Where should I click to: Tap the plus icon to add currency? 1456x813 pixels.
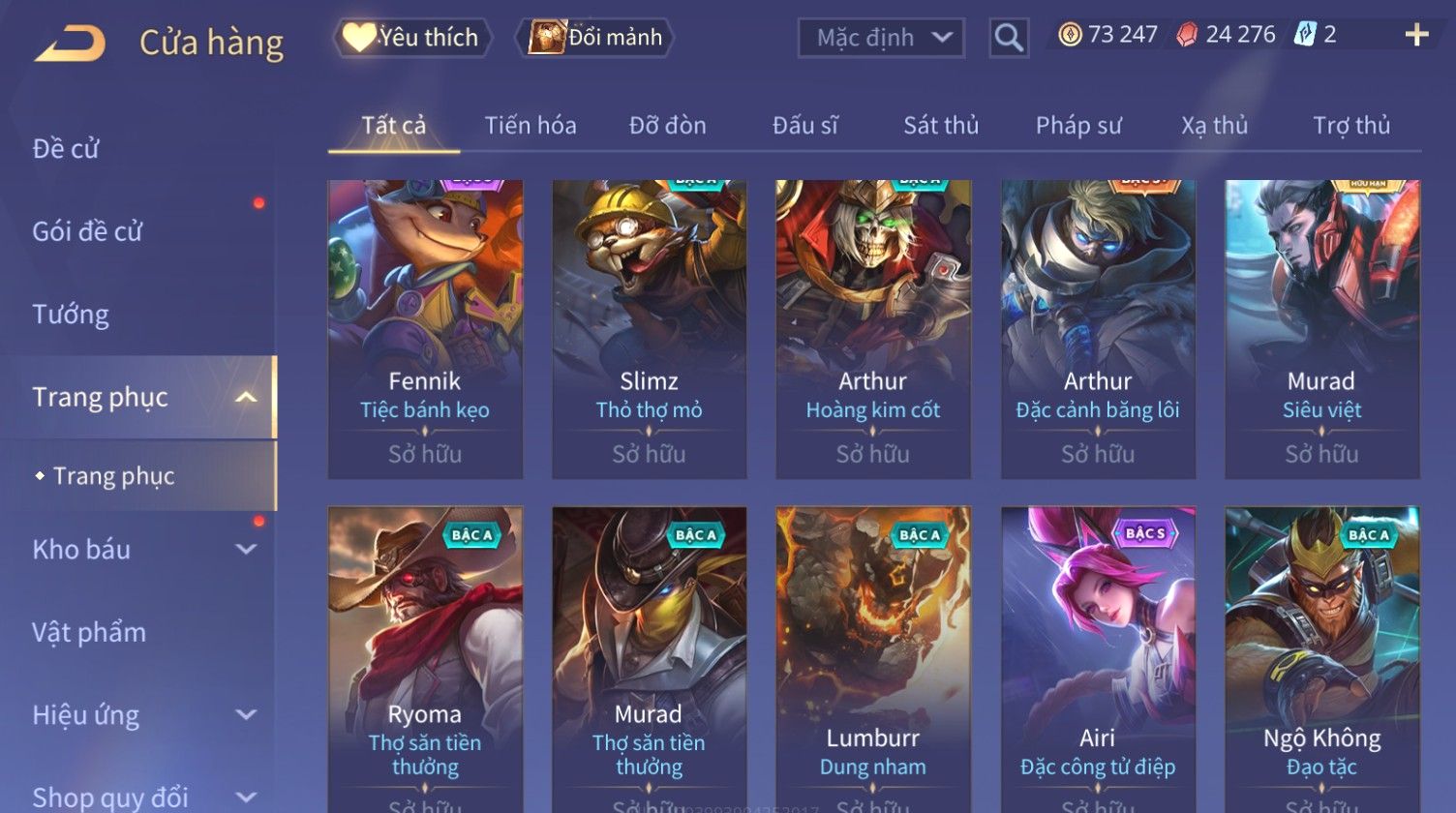[x=1416, y=36]
